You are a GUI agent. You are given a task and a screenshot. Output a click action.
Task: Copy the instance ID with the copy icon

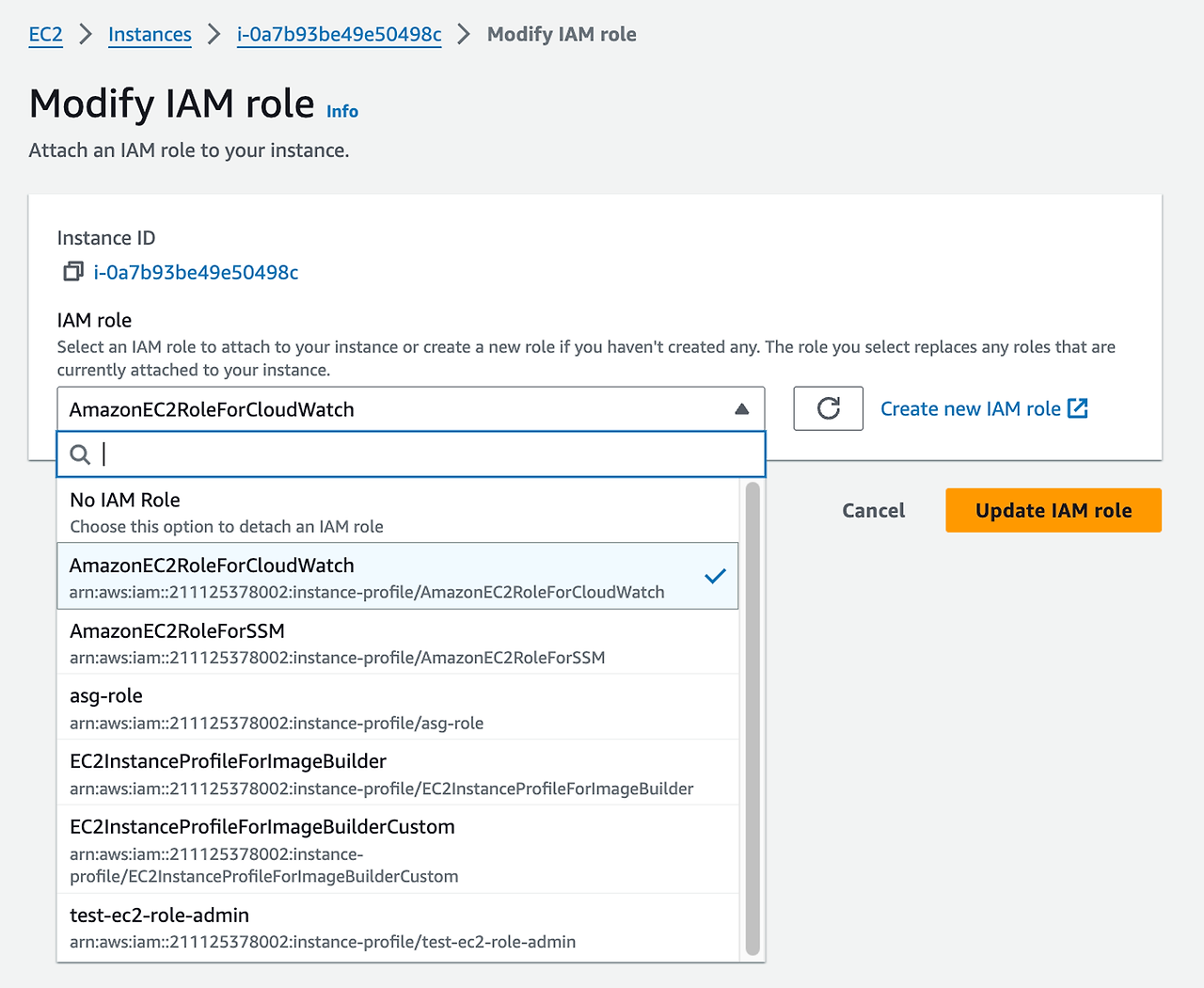click(x=73, y=272)
